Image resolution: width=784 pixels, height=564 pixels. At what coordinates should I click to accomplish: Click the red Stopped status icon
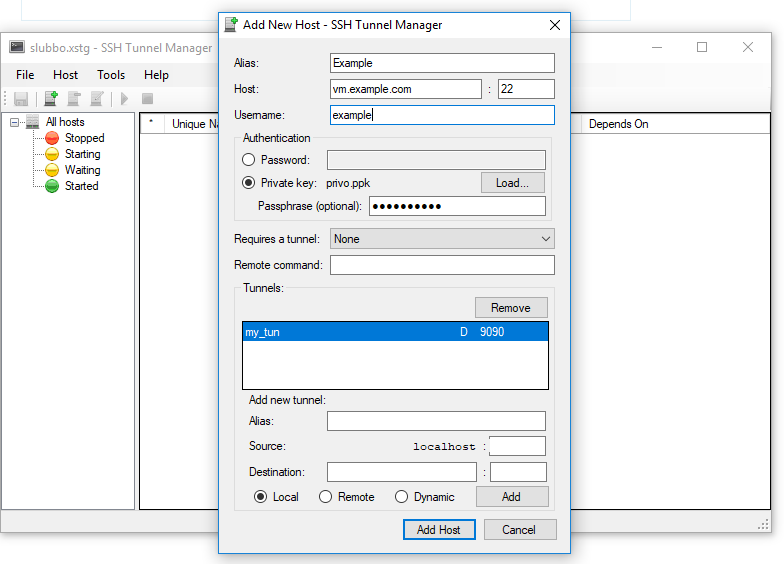pyautogui.click(x=52, y=138)
